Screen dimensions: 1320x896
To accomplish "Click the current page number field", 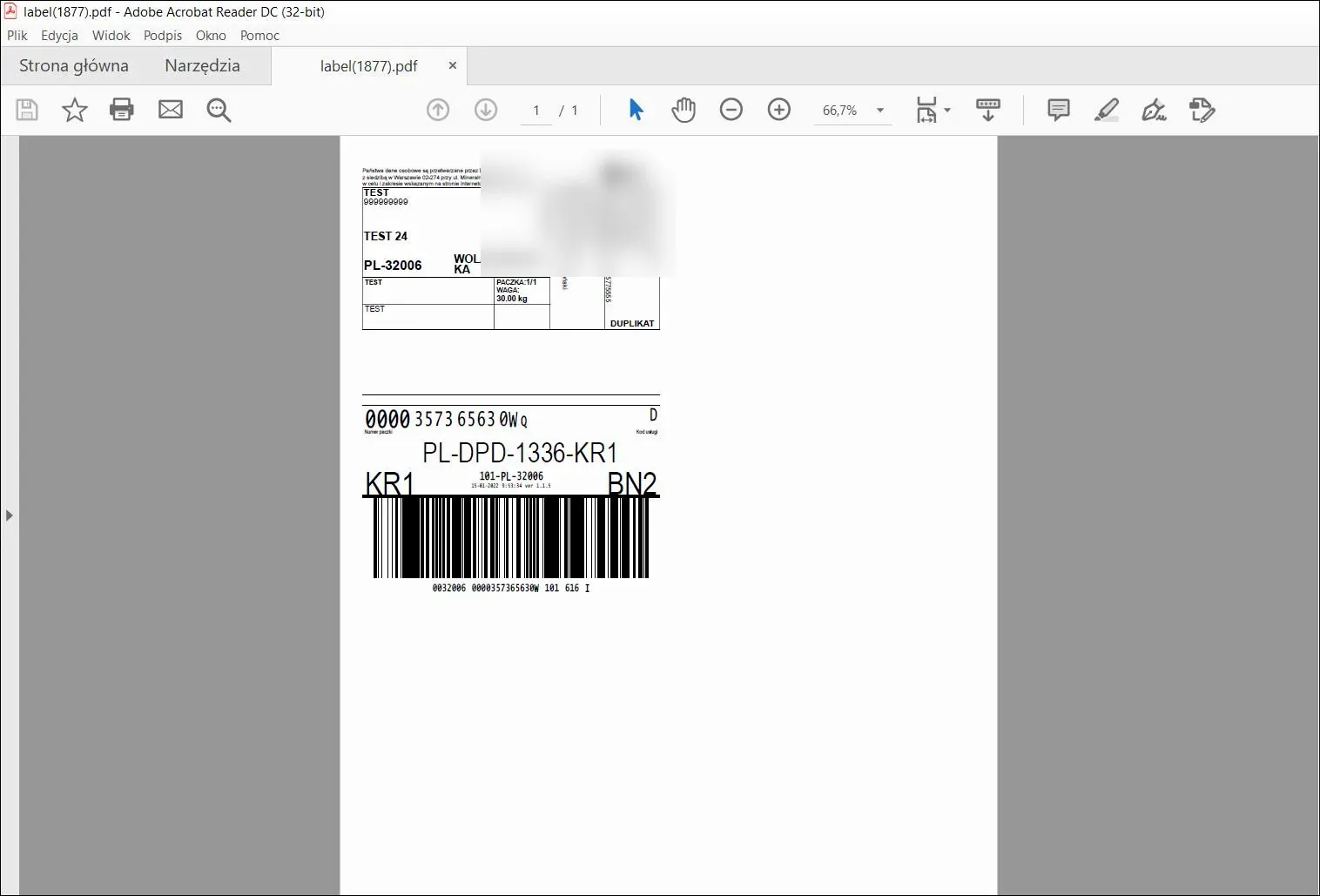I will (536, 111).
